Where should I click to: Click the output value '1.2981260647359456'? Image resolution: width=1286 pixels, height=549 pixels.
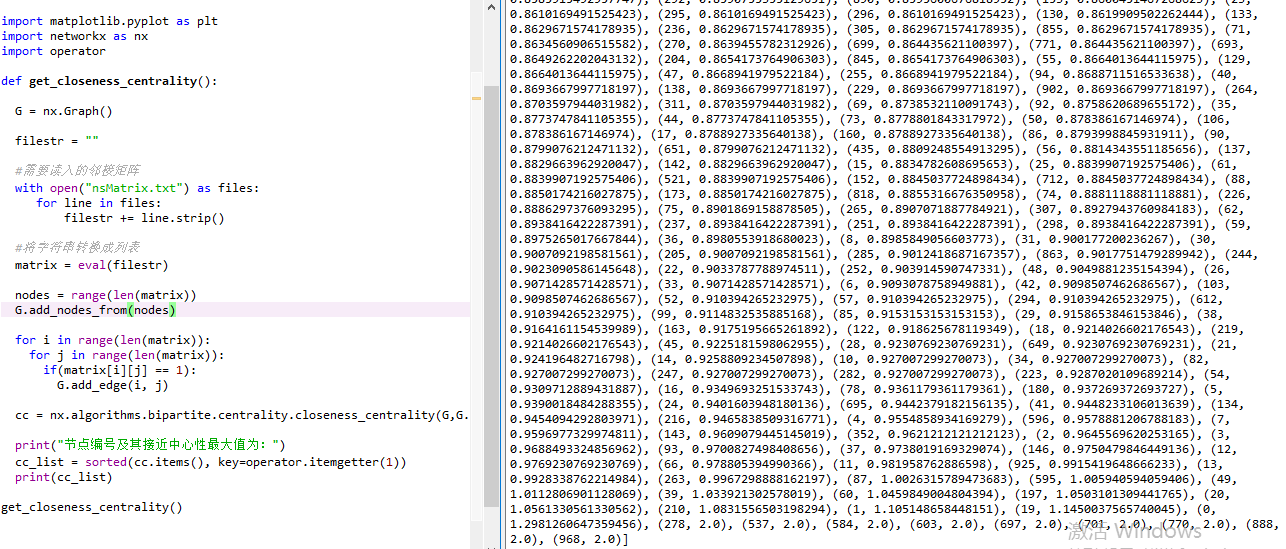pyautogui.click(x=573, y=522)
